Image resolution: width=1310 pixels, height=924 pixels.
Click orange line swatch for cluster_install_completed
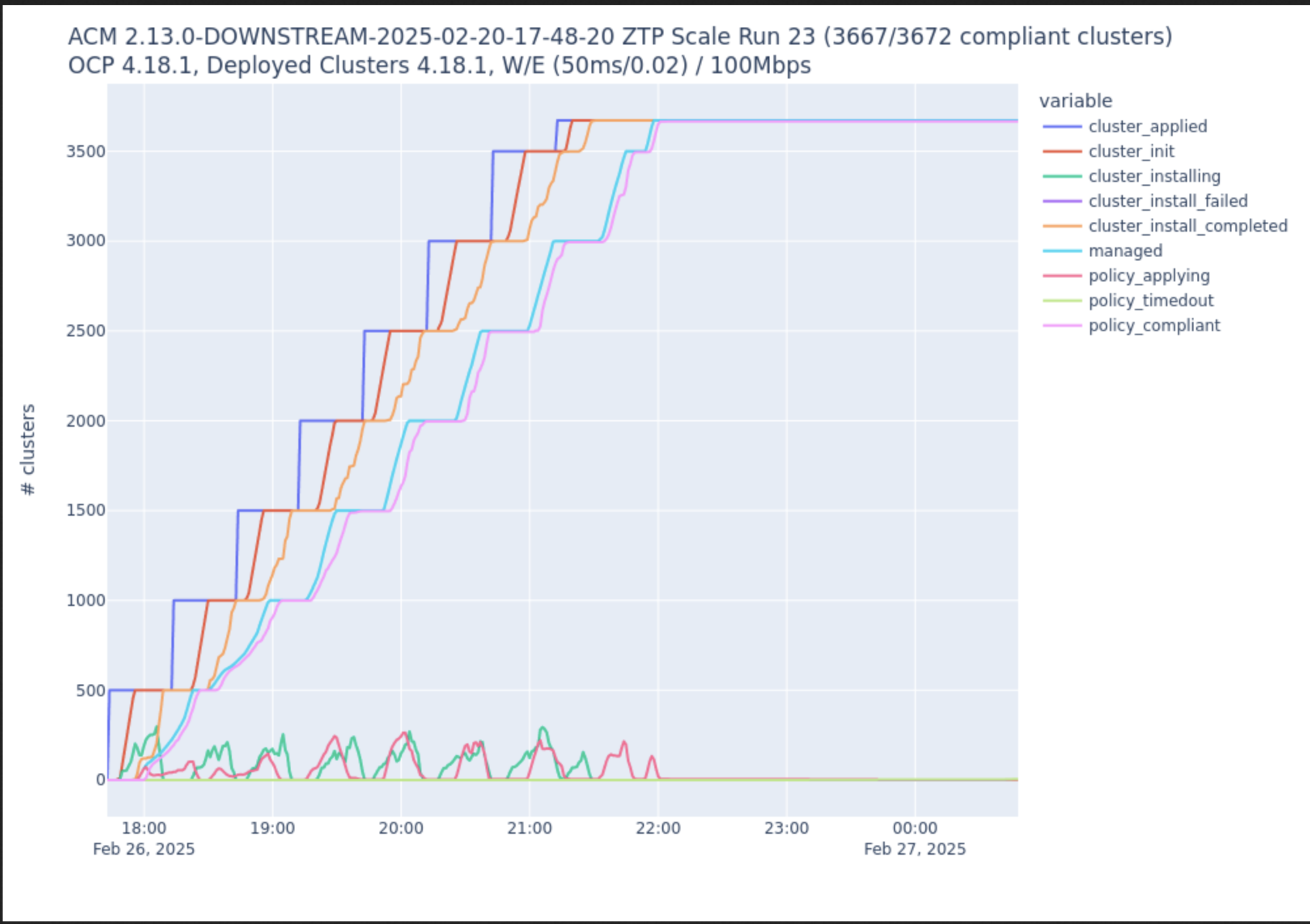tap(1062, 226)
